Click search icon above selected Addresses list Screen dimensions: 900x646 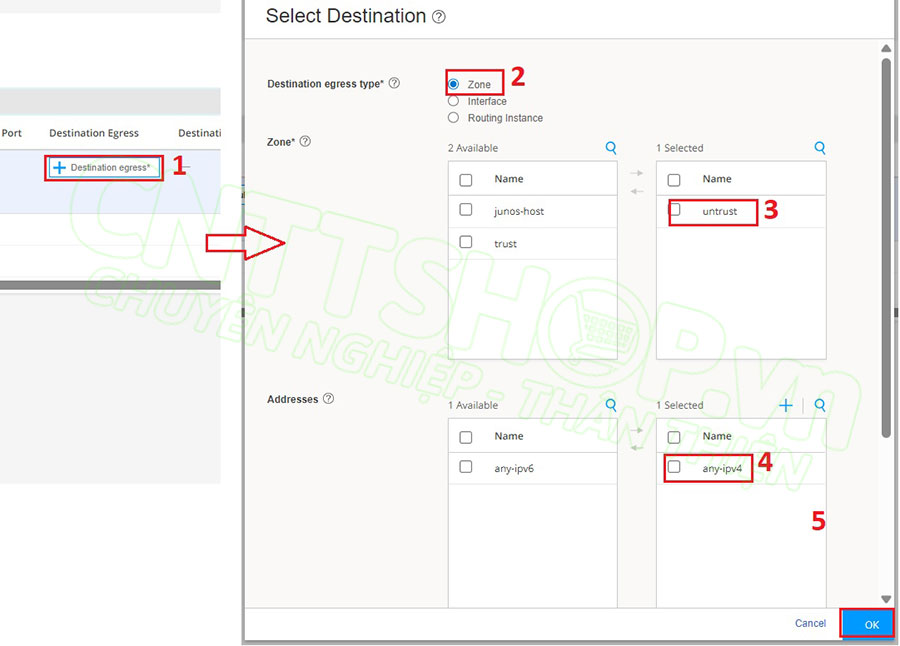[x=820, y=405]
